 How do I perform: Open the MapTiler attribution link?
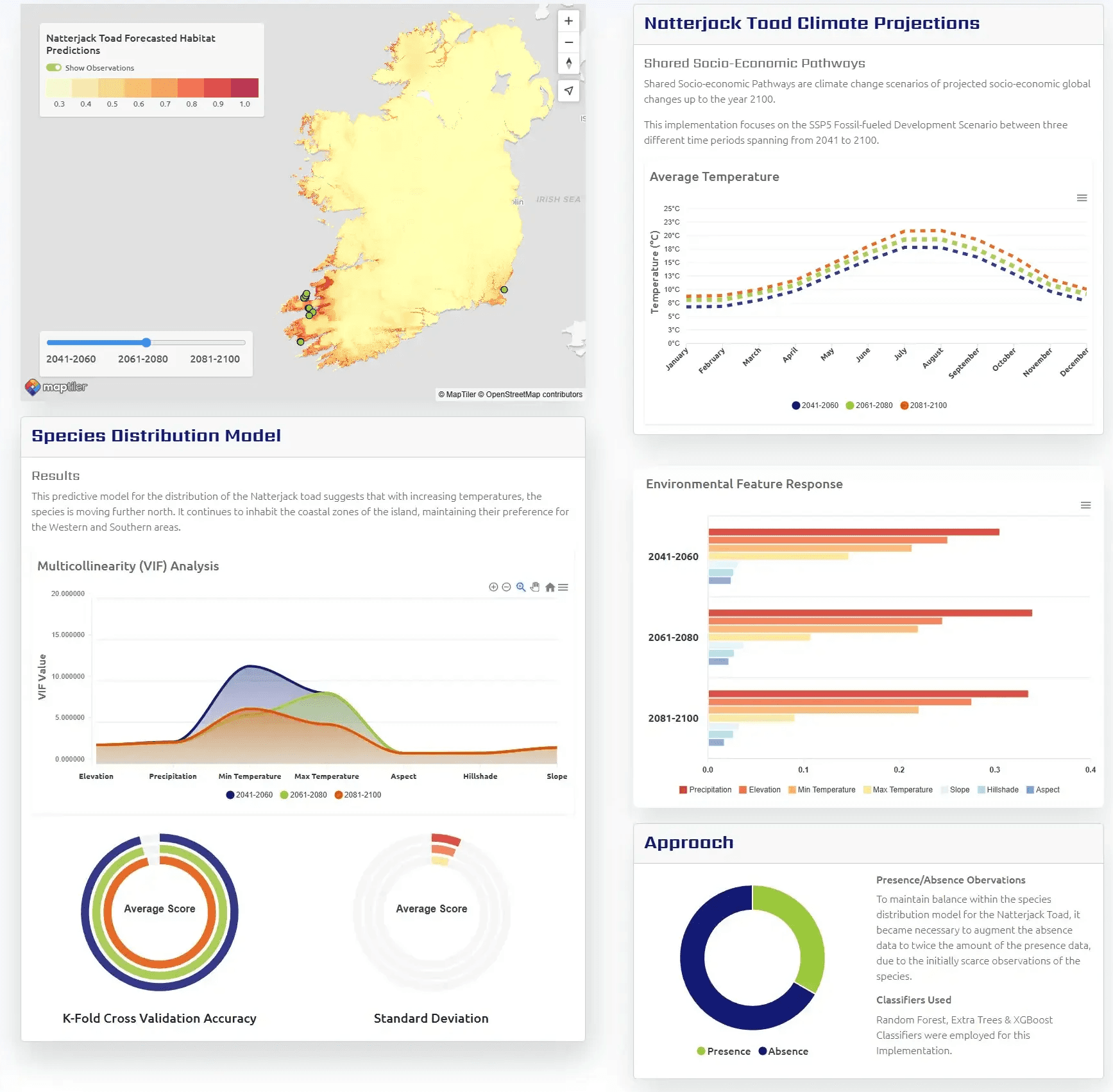point(457,395)
